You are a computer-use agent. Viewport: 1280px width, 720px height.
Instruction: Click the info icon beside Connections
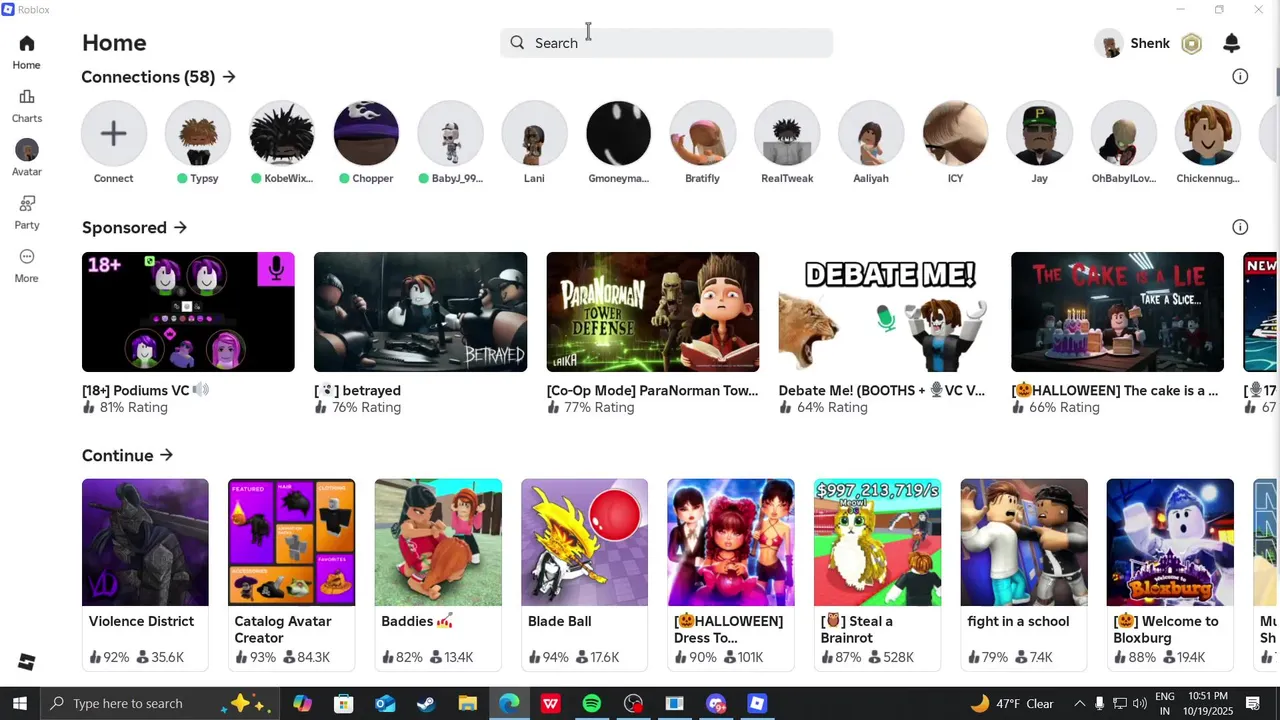1240,77
